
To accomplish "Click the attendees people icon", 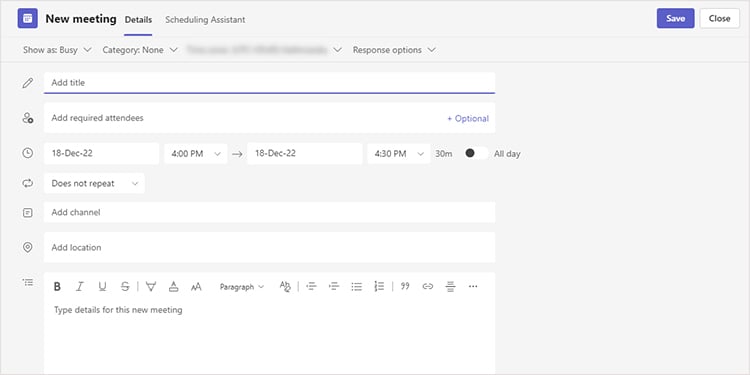I will click(28, 118).
